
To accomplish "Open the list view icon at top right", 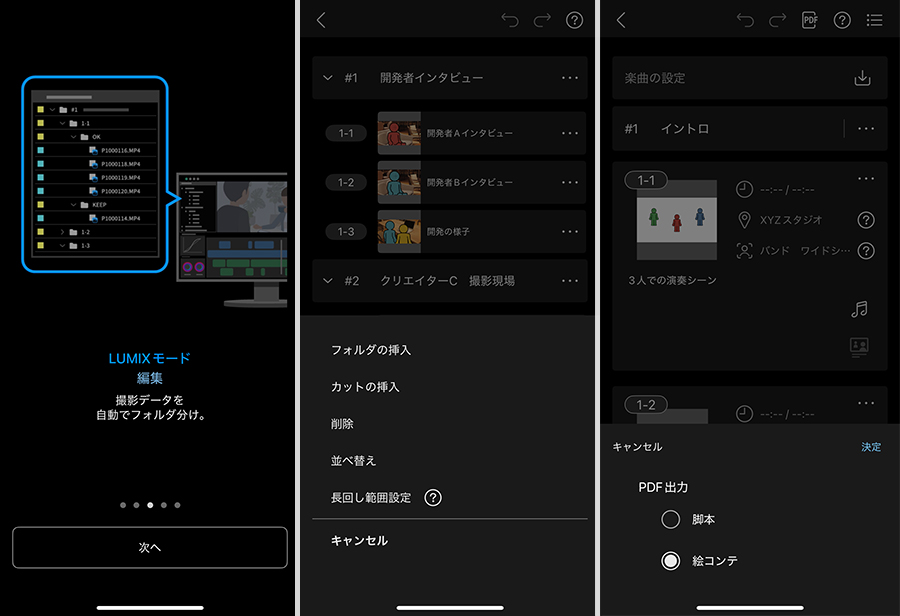I will coord(874,20).
